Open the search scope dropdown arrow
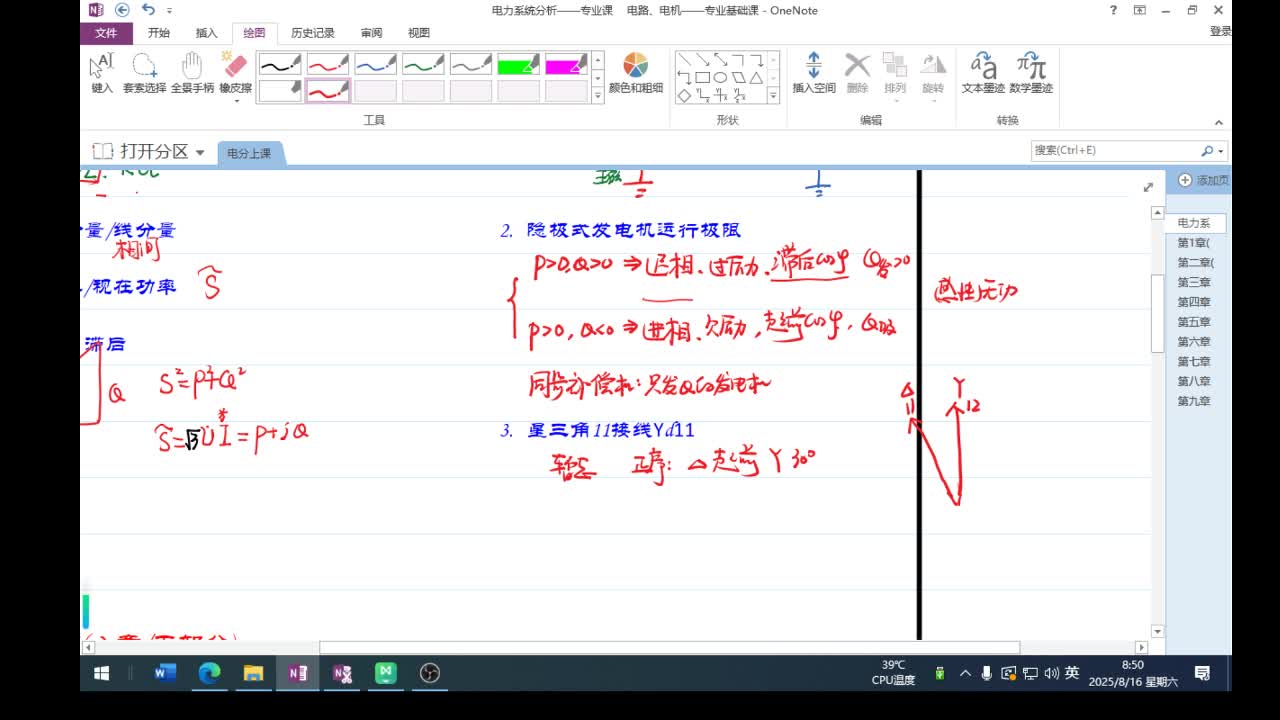This screenshot has width=1280, height=720. point(1221,151)
